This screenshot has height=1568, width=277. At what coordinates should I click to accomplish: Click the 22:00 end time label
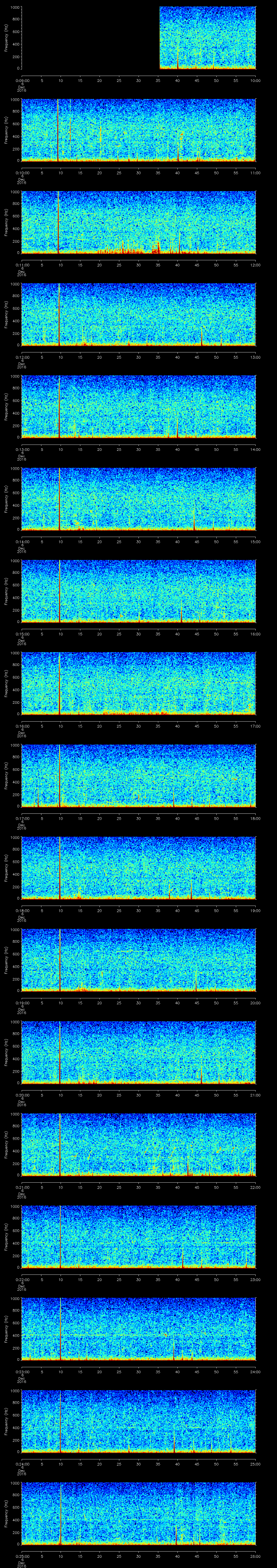255,1187
